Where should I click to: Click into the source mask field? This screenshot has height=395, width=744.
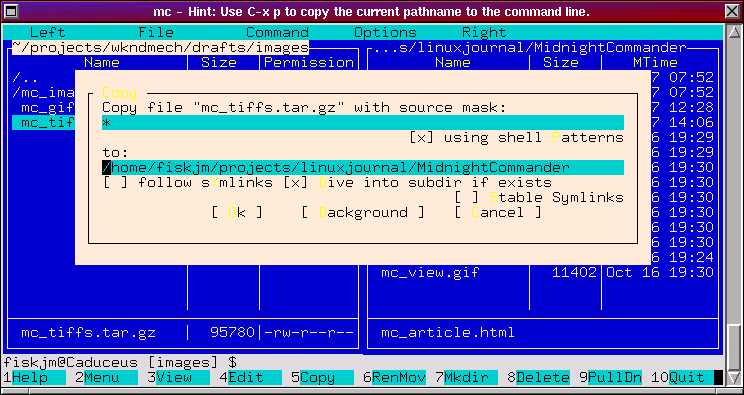[363, 122]
